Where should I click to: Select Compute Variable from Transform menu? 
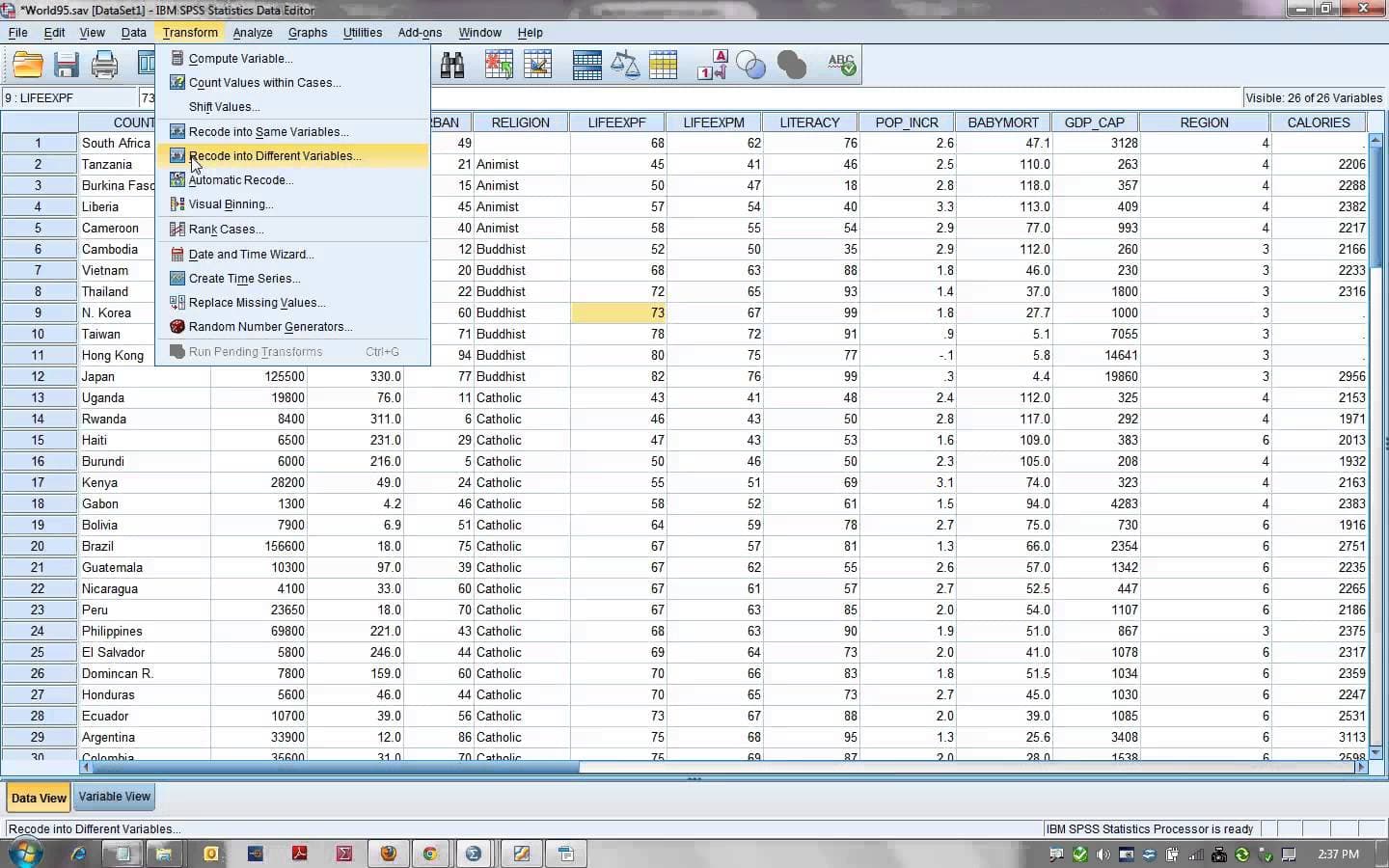[293, 58]
